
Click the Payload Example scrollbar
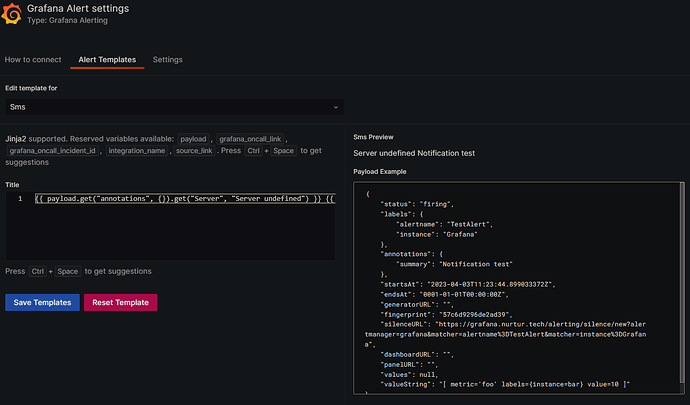(x=682, y=282)
